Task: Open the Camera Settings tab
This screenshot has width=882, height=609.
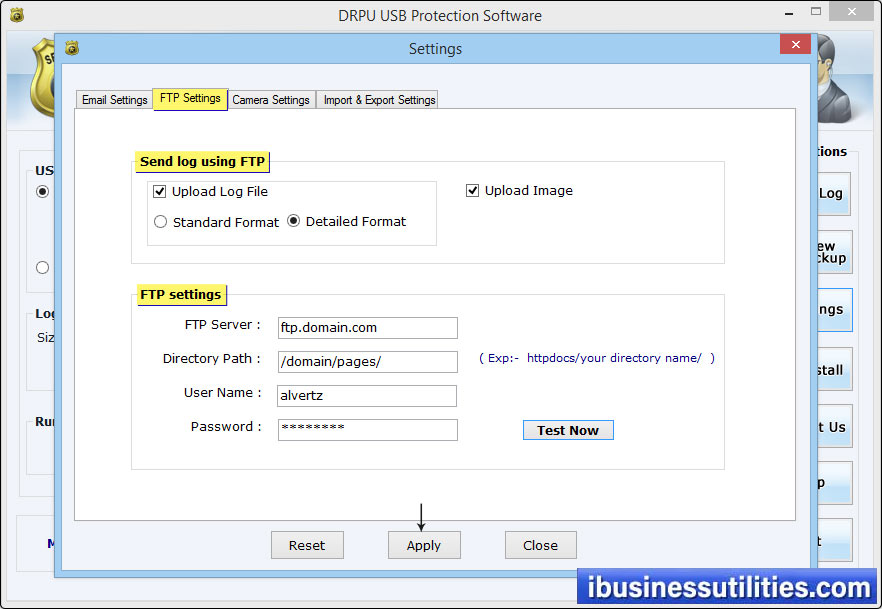Action: coord(271,100)
